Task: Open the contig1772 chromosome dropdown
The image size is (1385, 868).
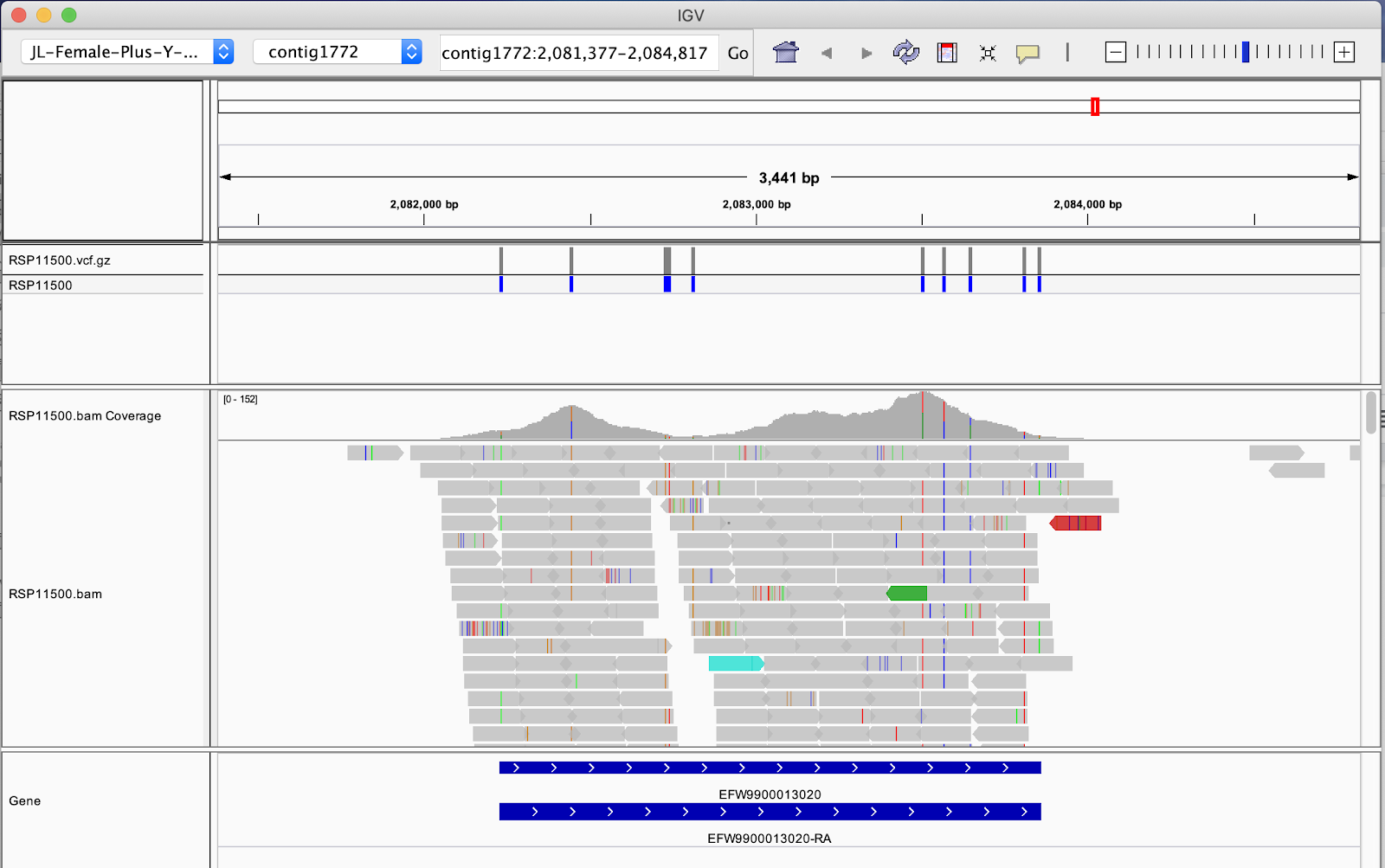Action: pyautogui.click(x=337, y=52)
